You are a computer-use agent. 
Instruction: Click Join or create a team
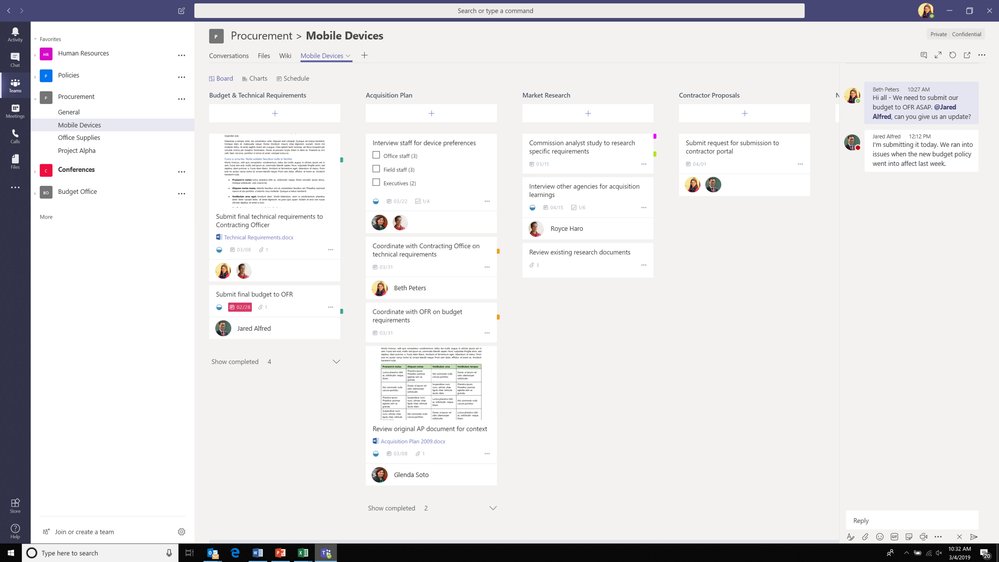pos(84,532)
